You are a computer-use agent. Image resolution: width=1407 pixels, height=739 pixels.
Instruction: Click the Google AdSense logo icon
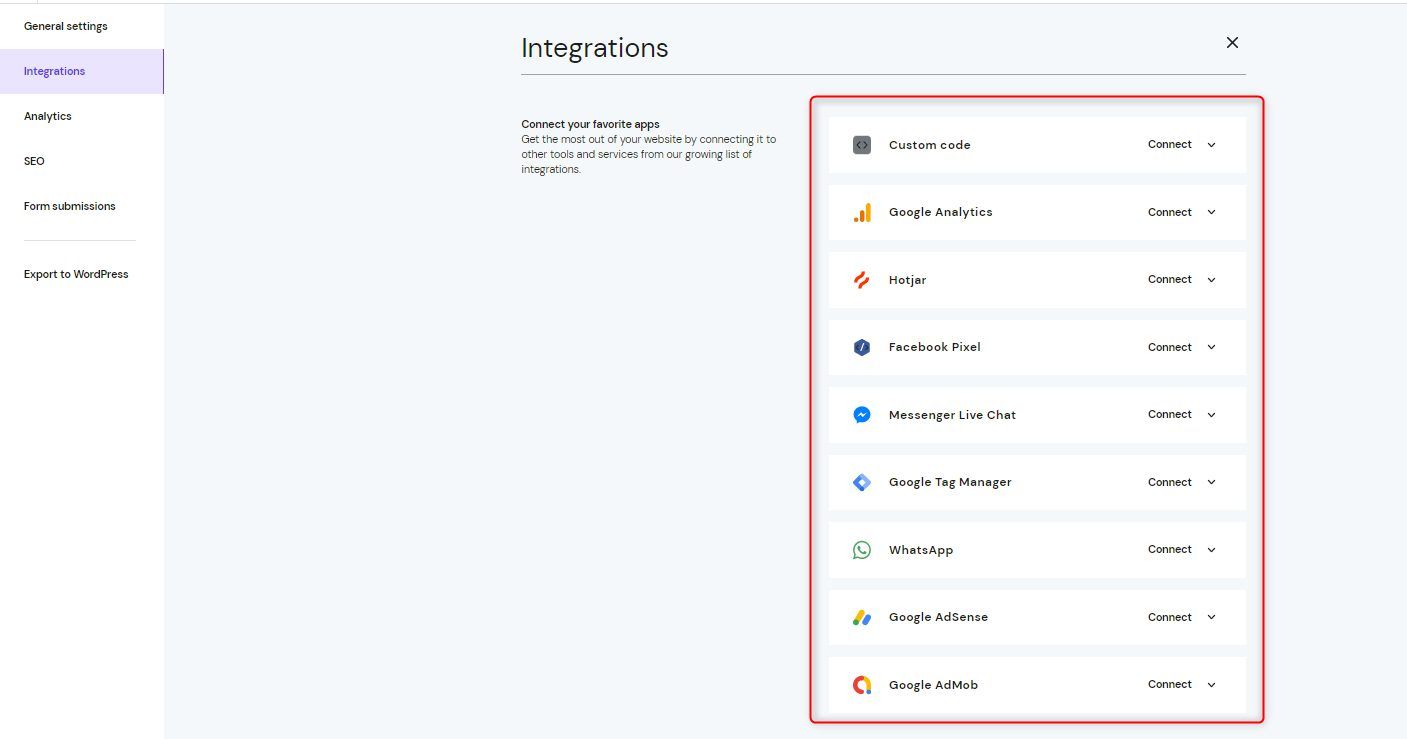(x=862, y=617)
